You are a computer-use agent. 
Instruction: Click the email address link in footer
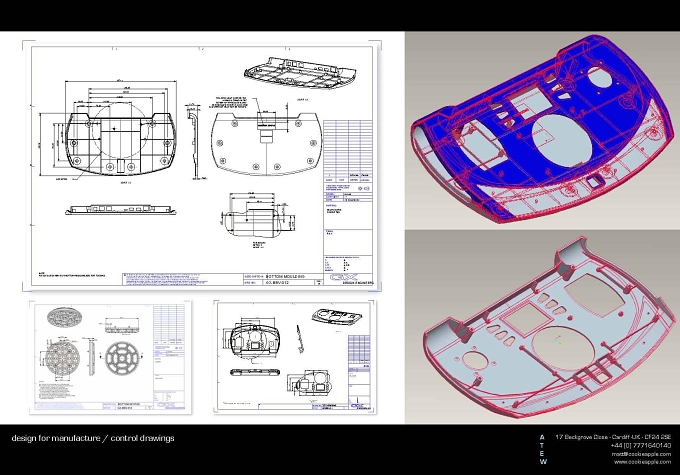tap(641, 454)
